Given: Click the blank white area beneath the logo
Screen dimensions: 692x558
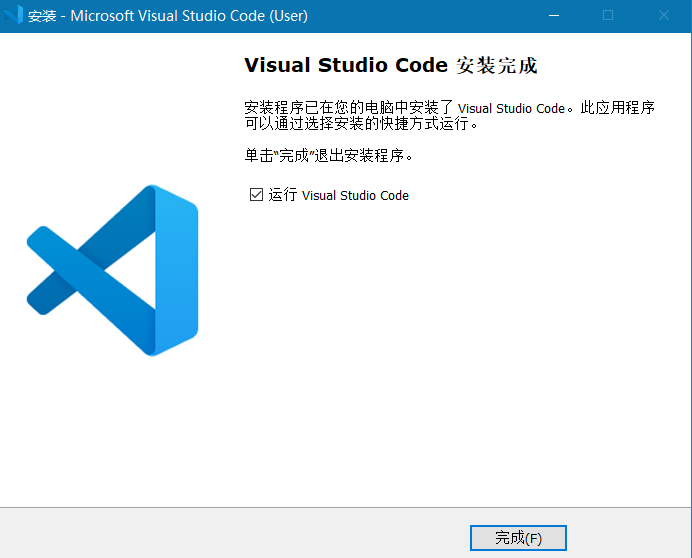Looking at the screenshot, I should (113, 430).
